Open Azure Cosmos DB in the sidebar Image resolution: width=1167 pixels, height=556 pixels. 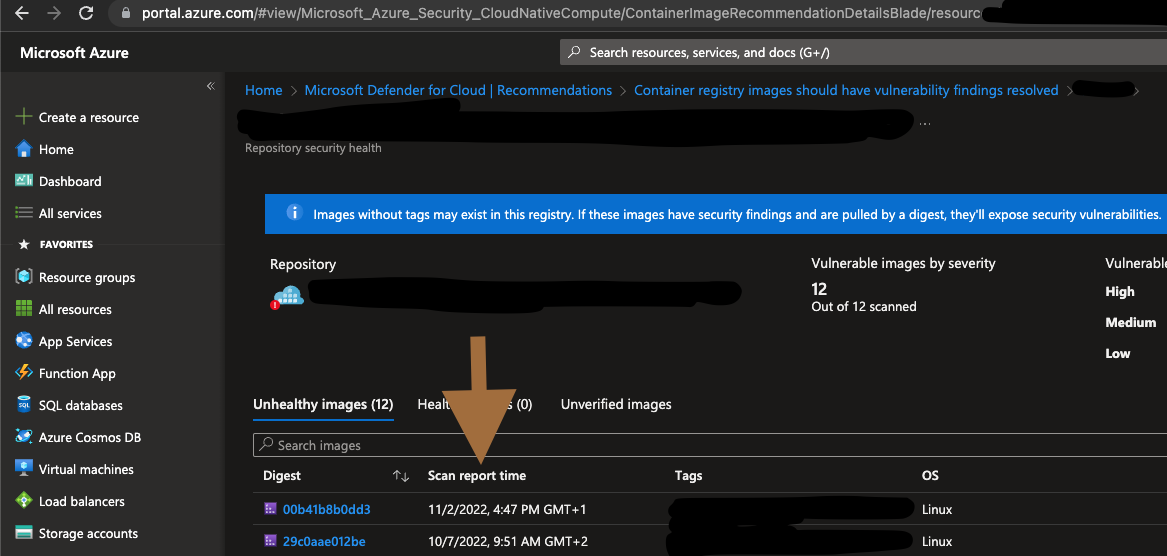point(90,438)
